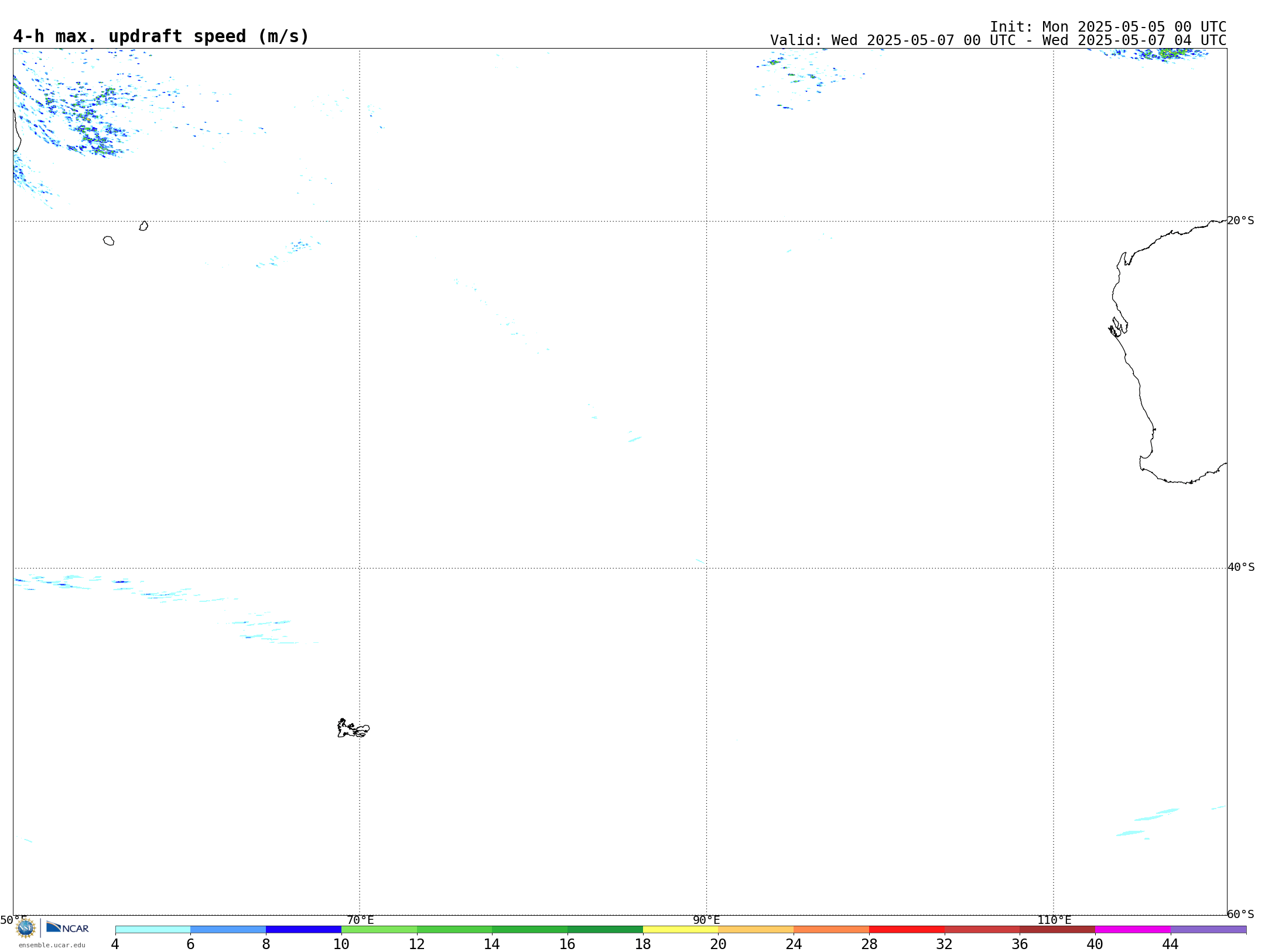
Task: Click the dark brown-red 36-40 color swatch
Action: (x=1058, y=930)
